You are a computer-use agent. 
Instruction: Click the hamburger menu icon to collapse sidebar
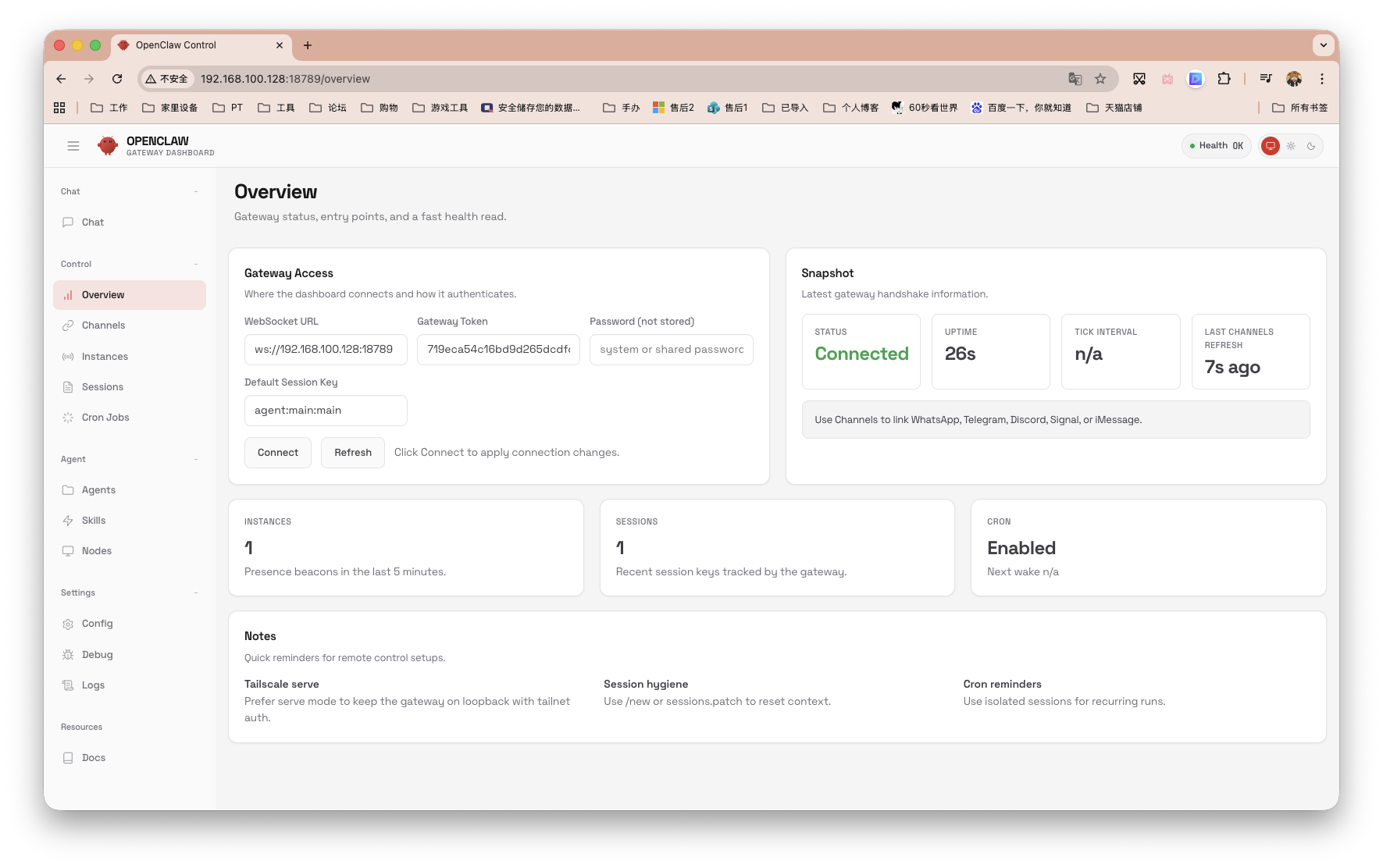[73, 146]
